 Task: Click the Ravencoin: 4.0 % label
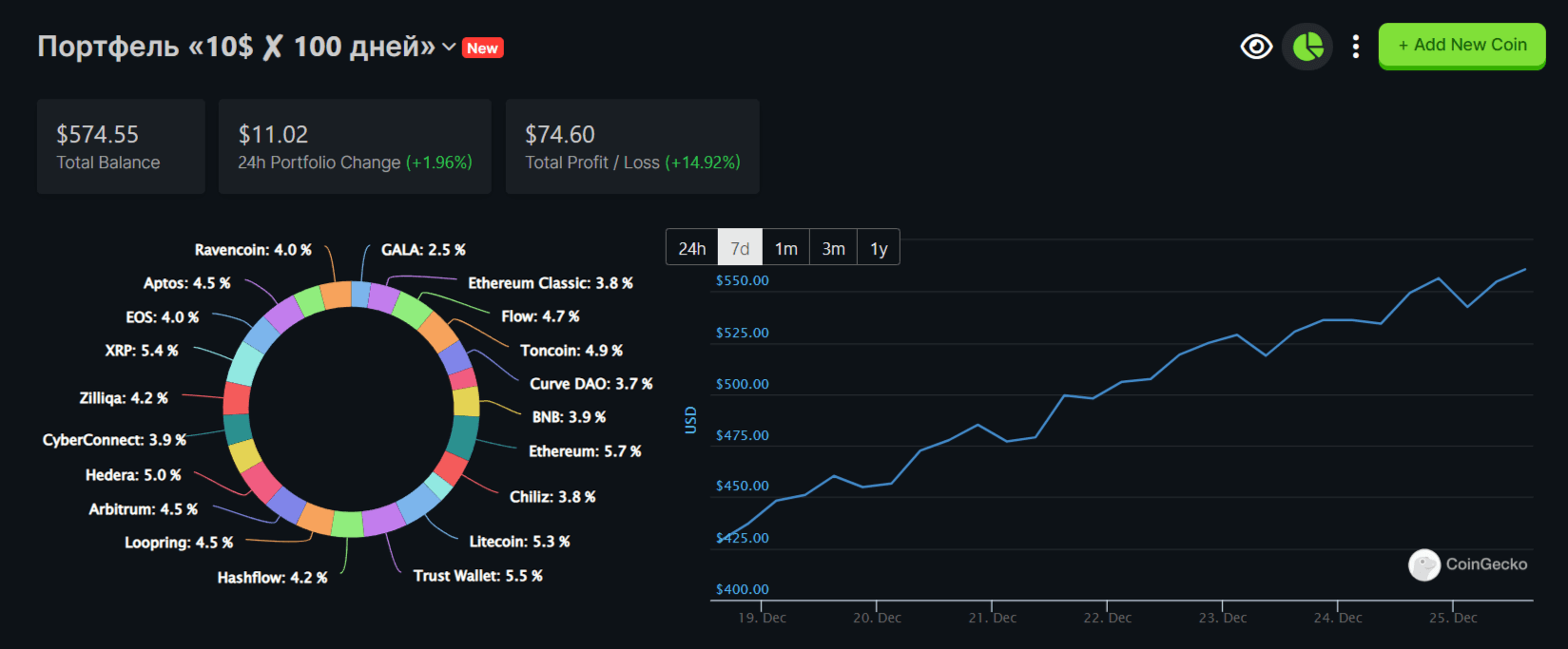coord(253,250)
